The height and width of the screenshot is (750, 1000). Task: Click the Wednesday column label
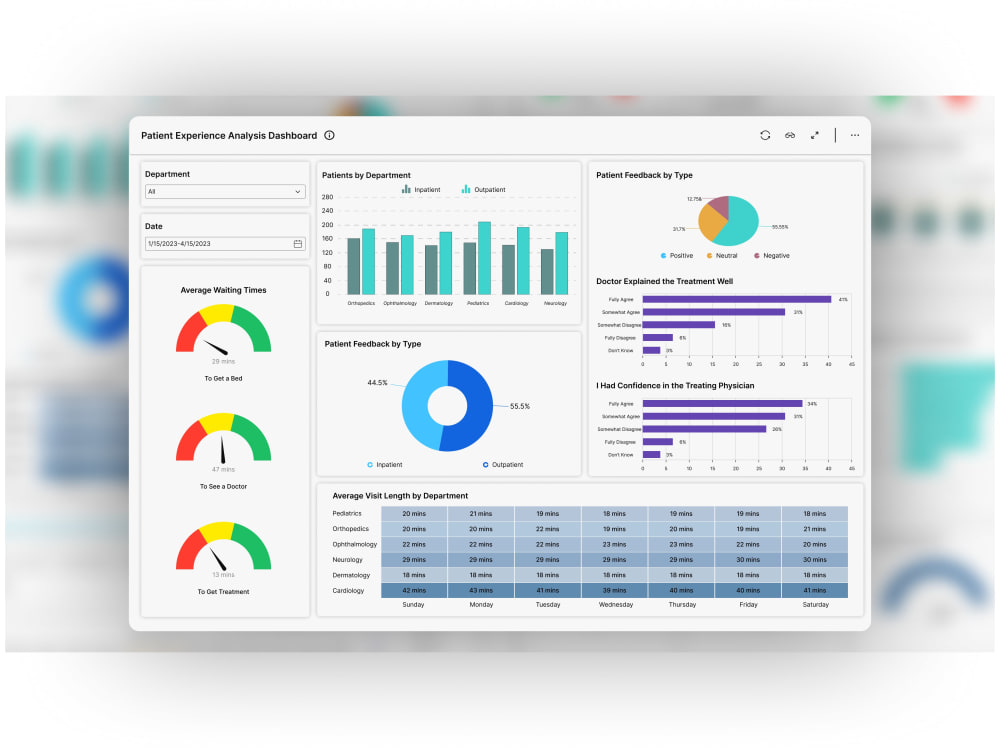click(x=615, y=605)
